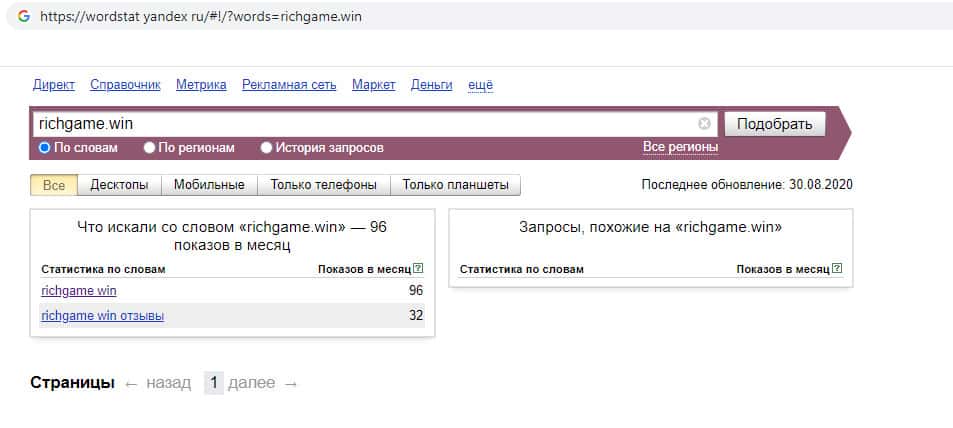Open the Директ link
This screenshot has width=953, height=428.
click(x=53, y=85)
